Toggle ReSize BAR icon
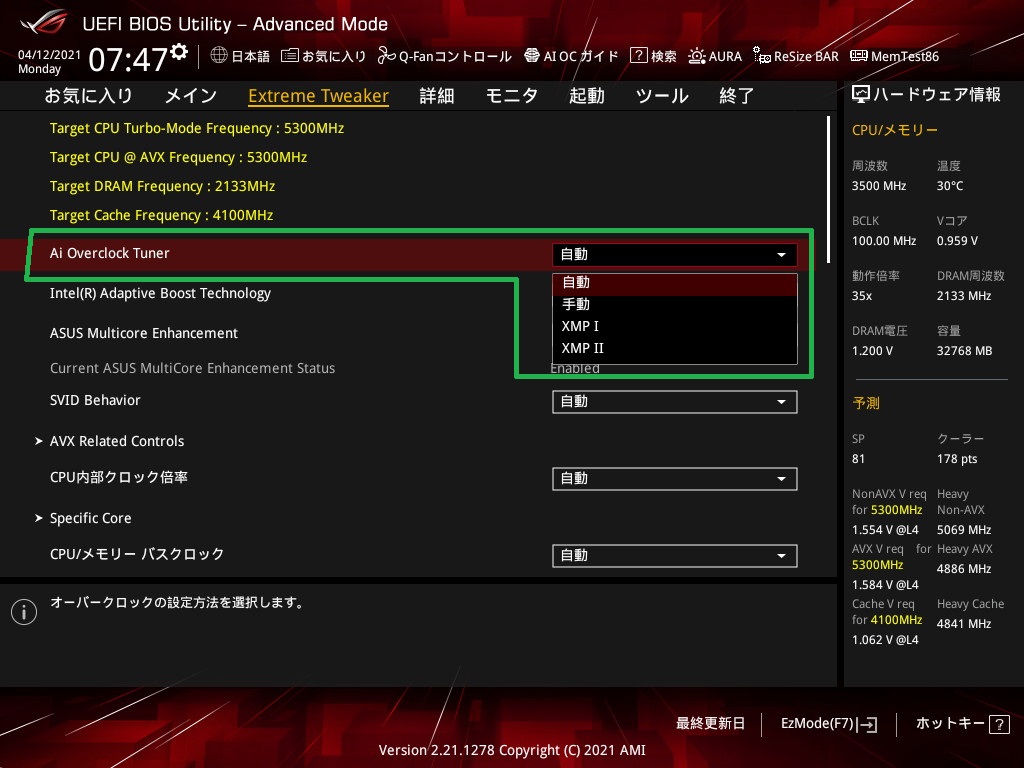Image resolution: width=1024 pixels, height=768 pixels. (x=761, y=56)
